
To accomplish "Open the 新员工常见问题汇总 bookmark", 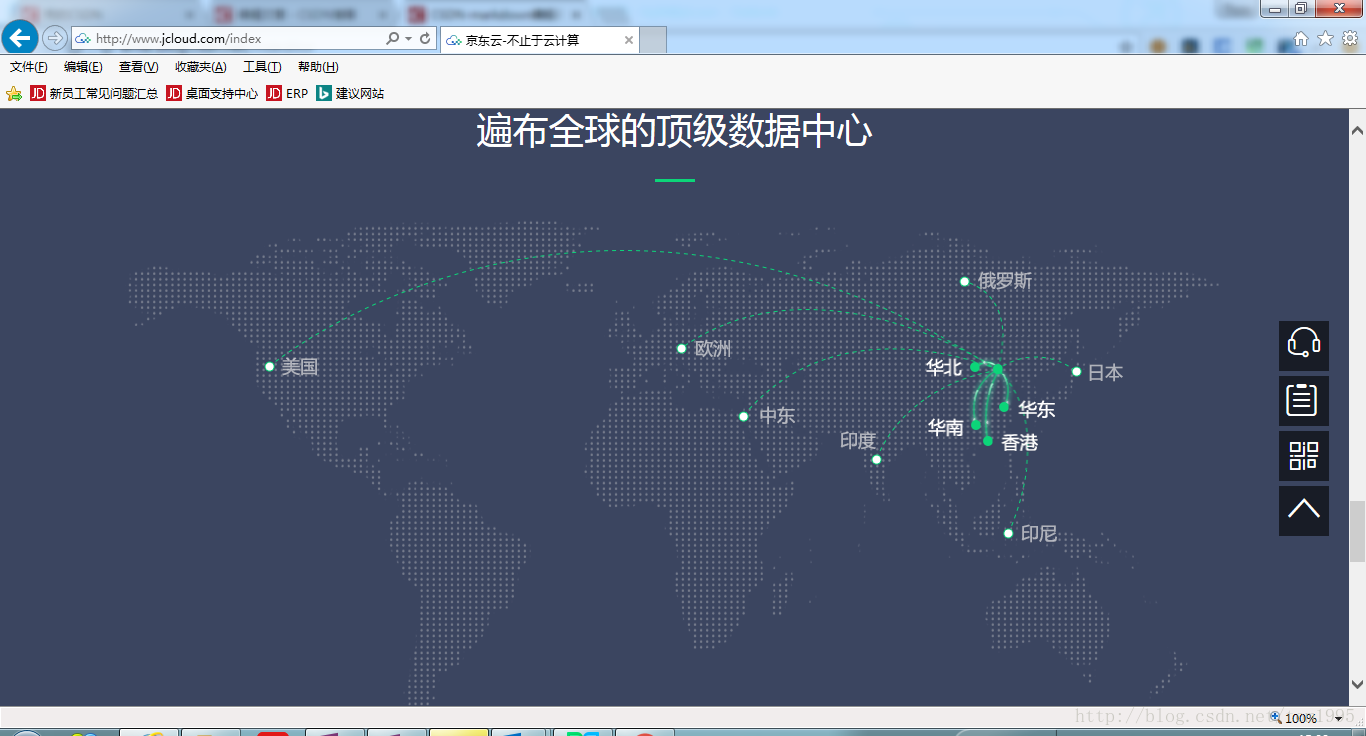I will (94, 94).
